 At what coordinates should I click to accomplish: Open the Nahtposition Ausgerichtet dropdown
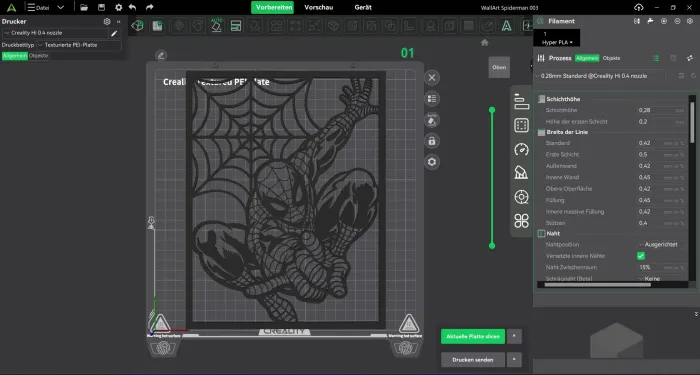point(660,245)
